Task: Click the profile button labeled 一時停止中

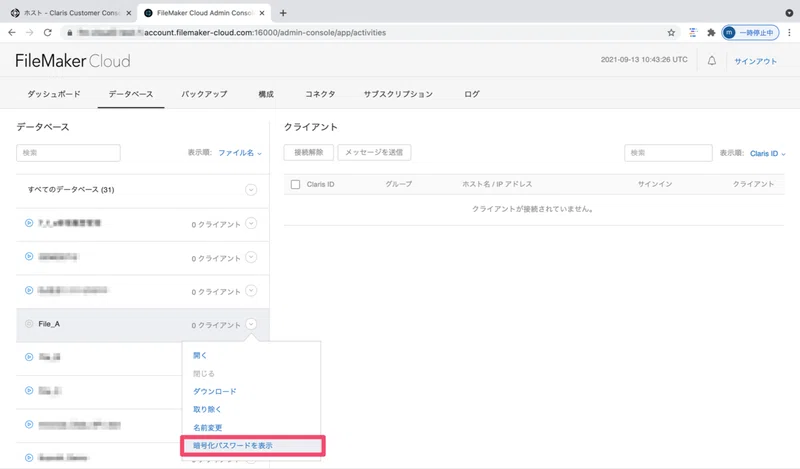Action: 749,33
